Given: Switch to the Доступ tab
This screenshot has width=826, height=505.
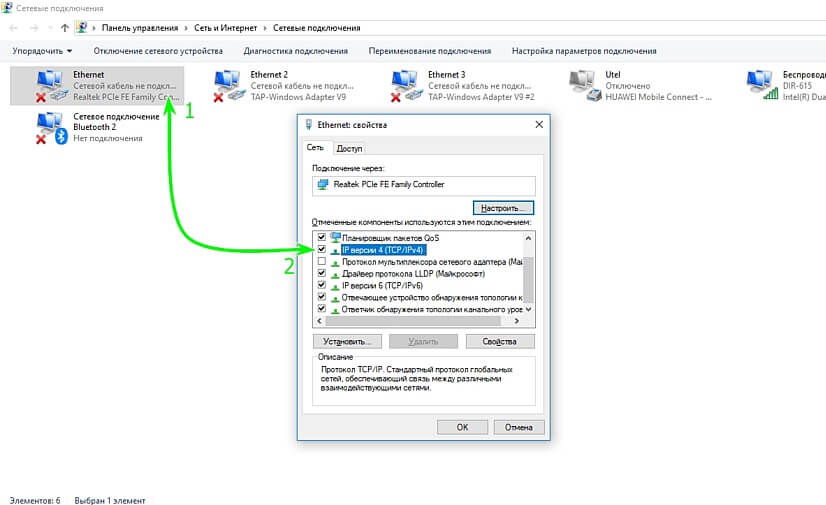Looking at the screenshot, I should [349, 148].
